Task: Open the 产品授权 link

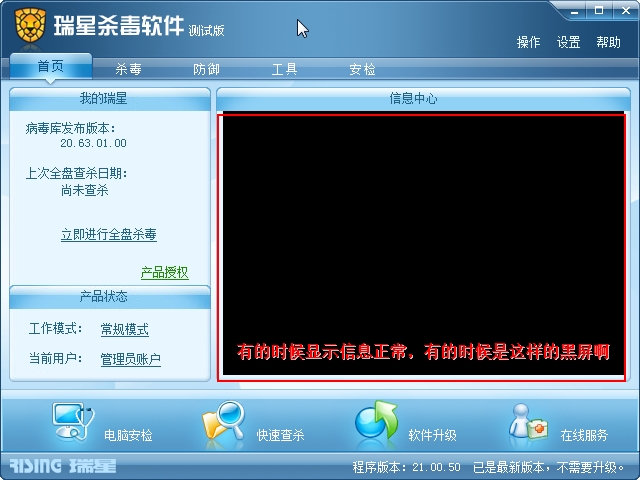Action: [164, 272]
